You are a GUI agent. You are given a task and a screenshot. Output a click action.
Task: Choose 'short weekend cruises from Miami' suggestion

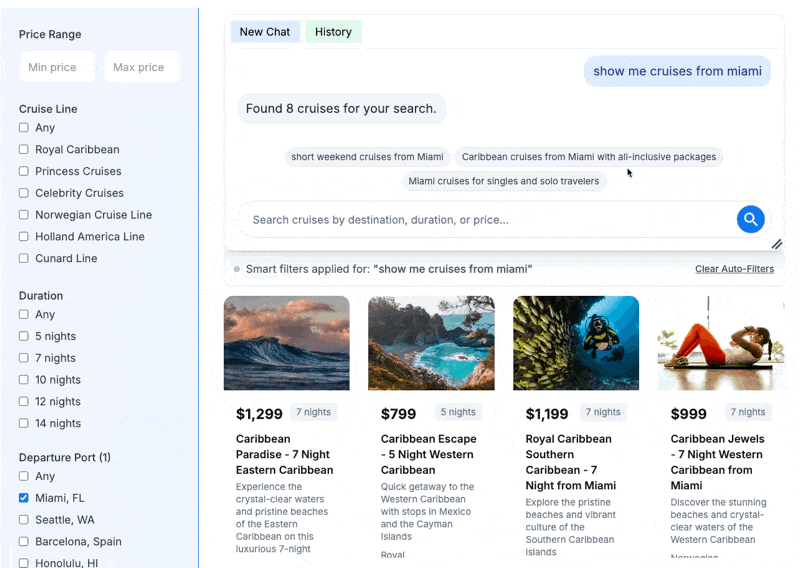[367, 157]
